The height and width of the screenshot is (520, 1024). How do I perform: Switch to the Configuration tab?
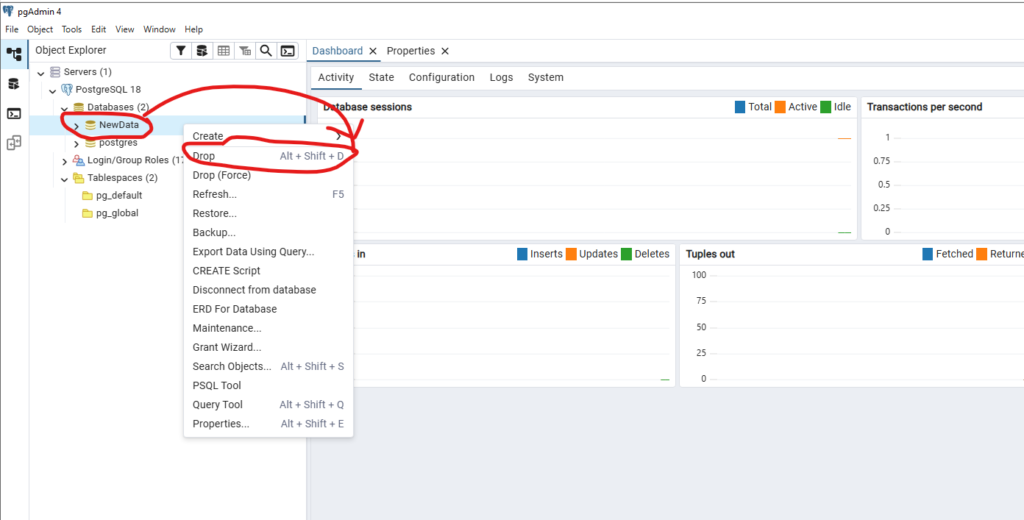pyautogui.click(x=441, y=78)
